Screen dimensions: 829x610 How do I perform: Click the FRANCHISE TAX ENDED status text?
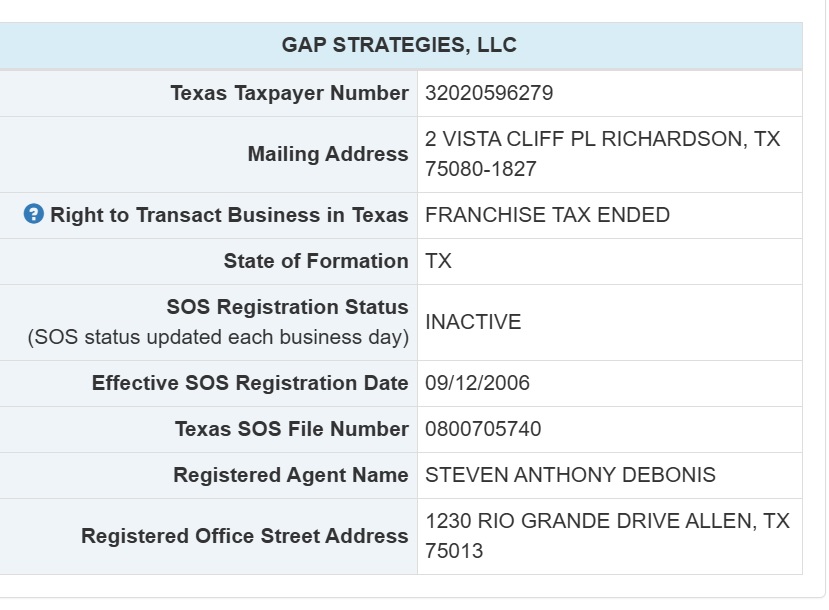(x=547, y=215)
